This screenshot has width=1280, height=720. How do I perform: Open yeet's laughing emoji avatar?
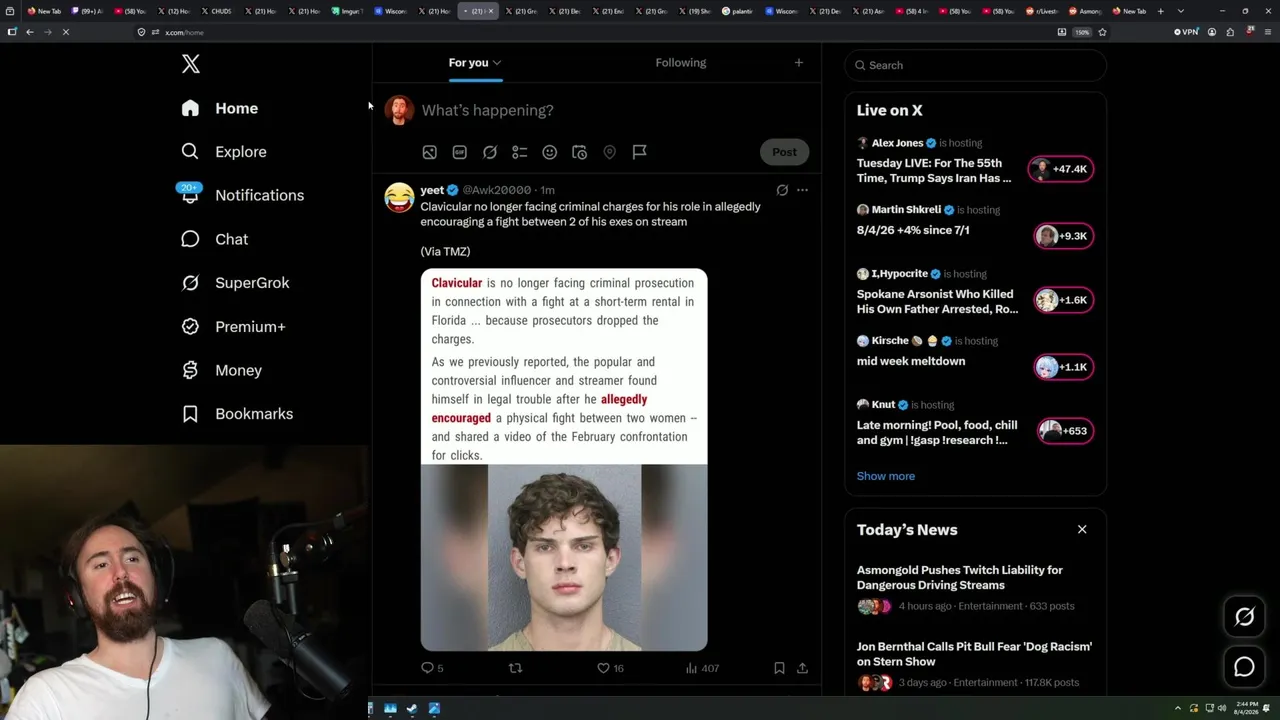click(399, 197)
